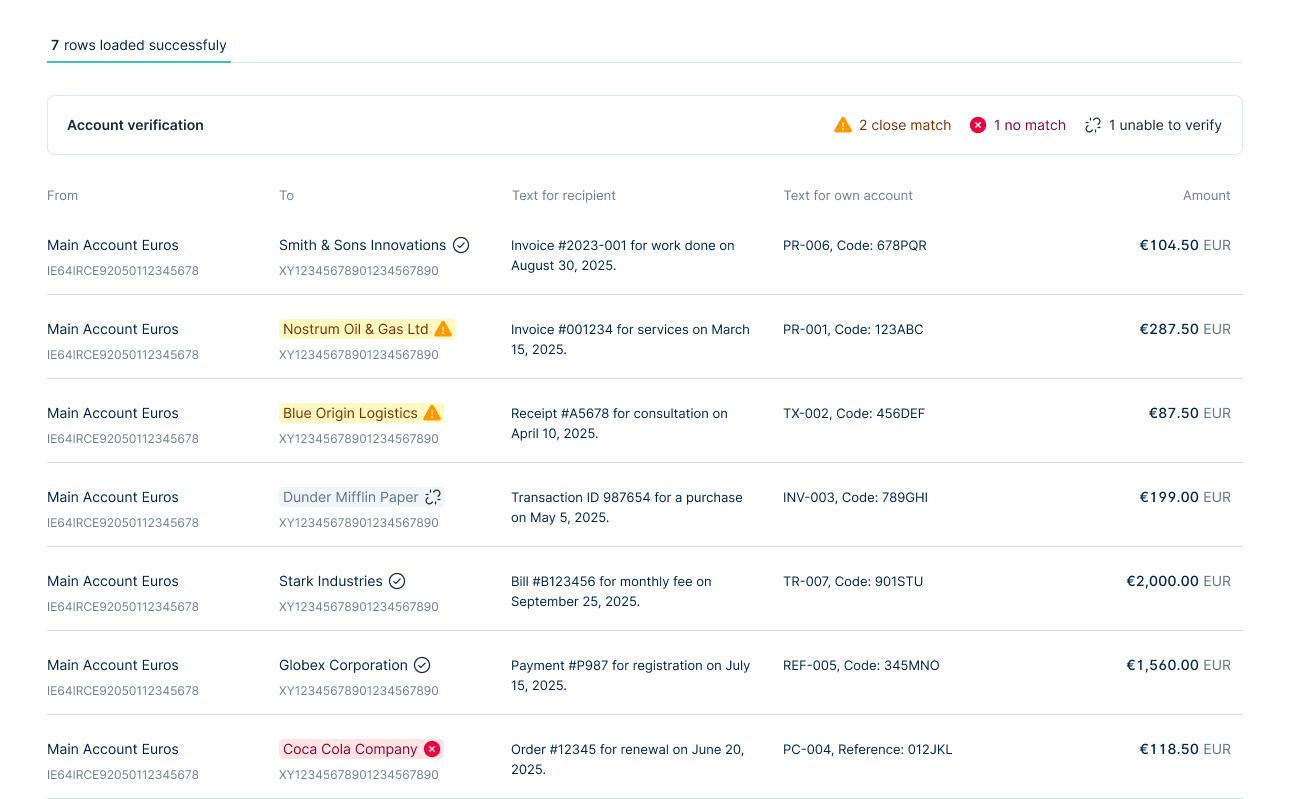Click the red-highlighted name 'Coca Cola Company'
Image resolution: width=1290 pixels, height=799 pixels.
click(350, 749)
